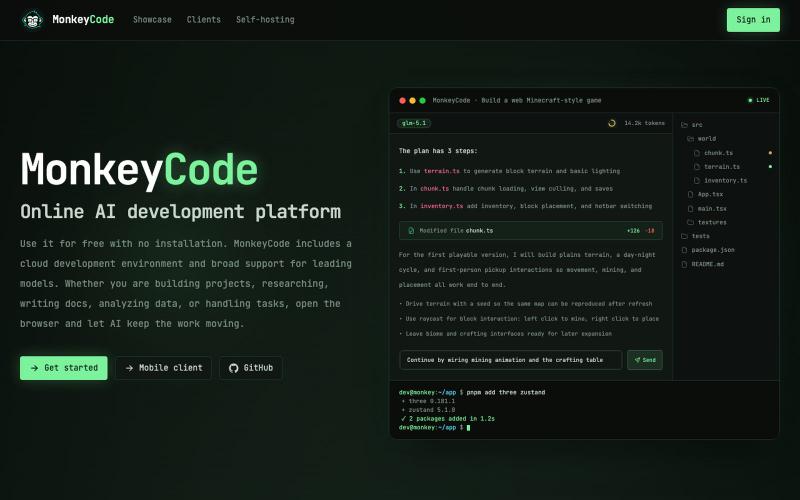
Task: Expand the src folder in file tree
Action: click(692, 124)
